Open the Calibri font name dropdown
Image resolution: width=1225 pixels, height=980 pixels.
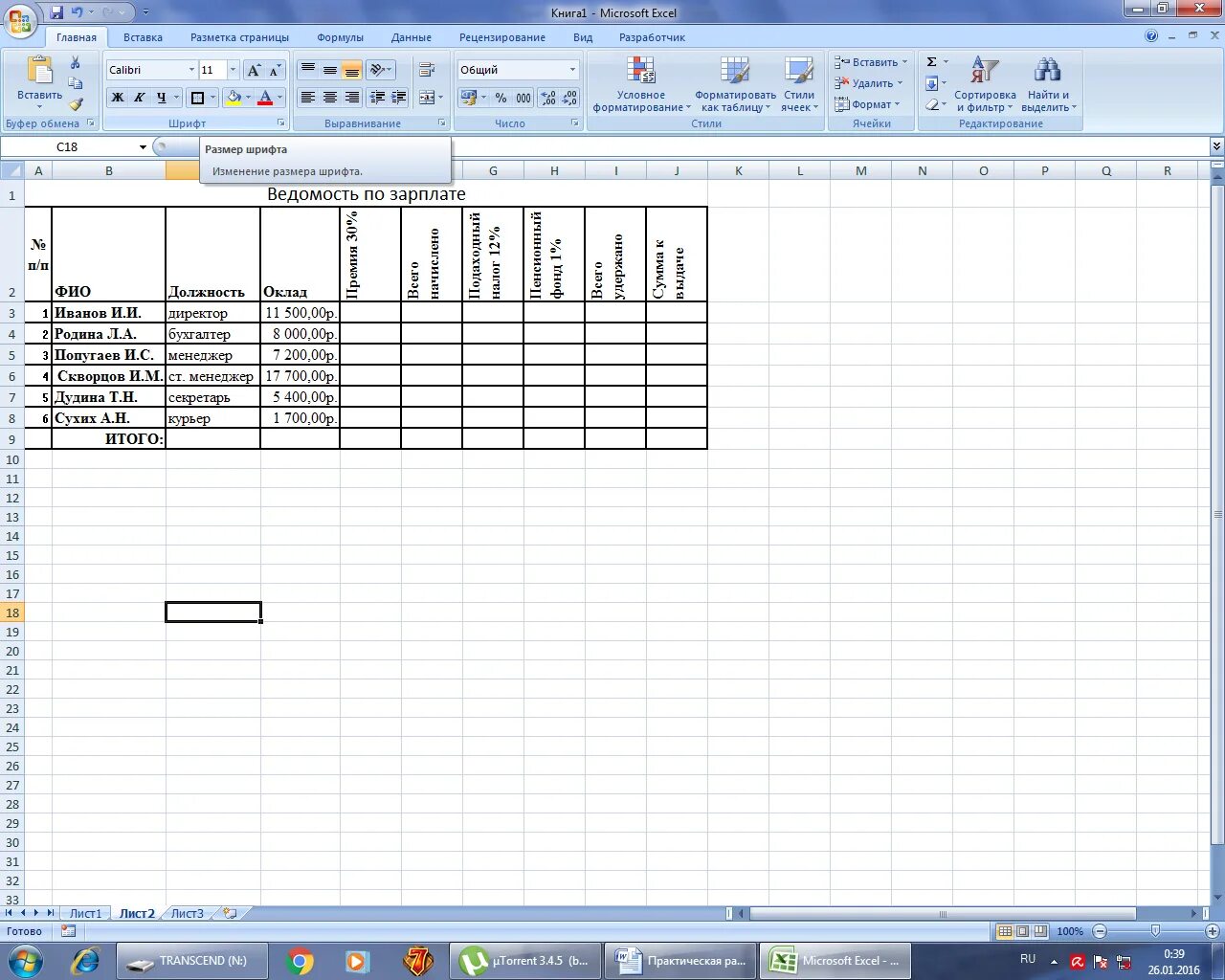pos(191,70)
